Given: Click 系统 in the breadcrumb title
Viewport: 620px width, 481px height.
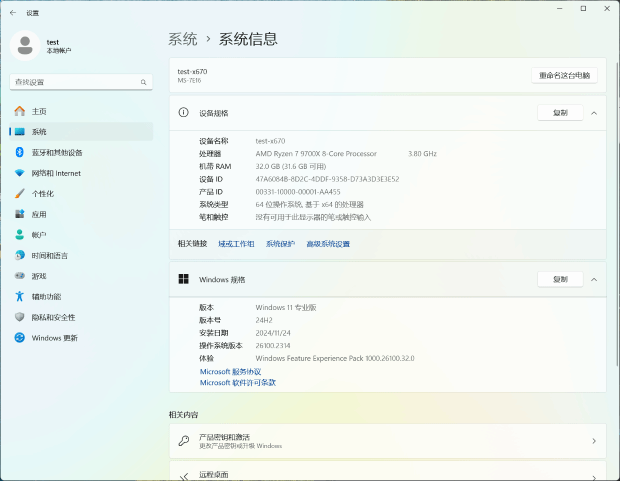Looking at the screenshot, I should (183, 39).
